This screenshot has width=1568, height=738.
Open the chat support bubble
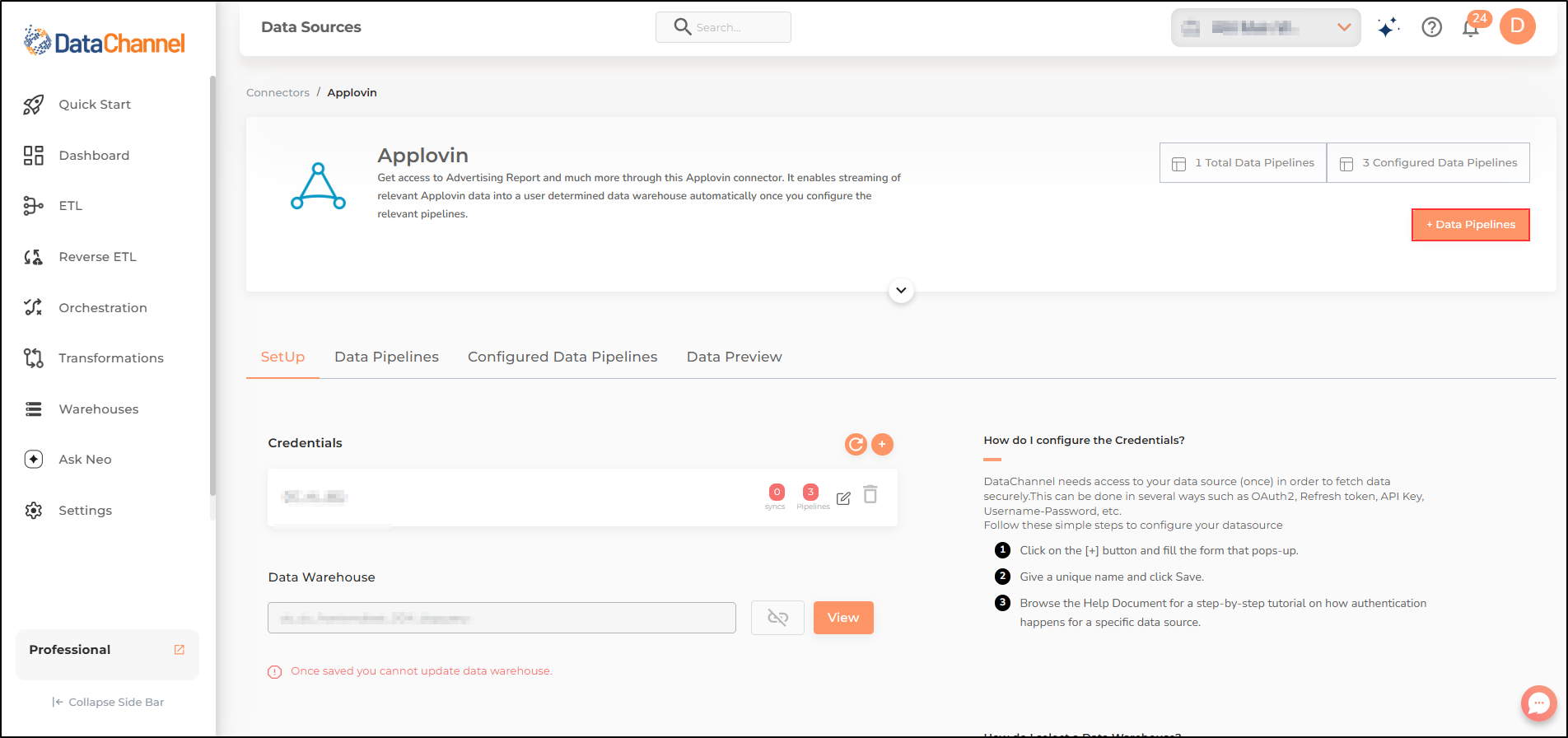(1538, 703)
